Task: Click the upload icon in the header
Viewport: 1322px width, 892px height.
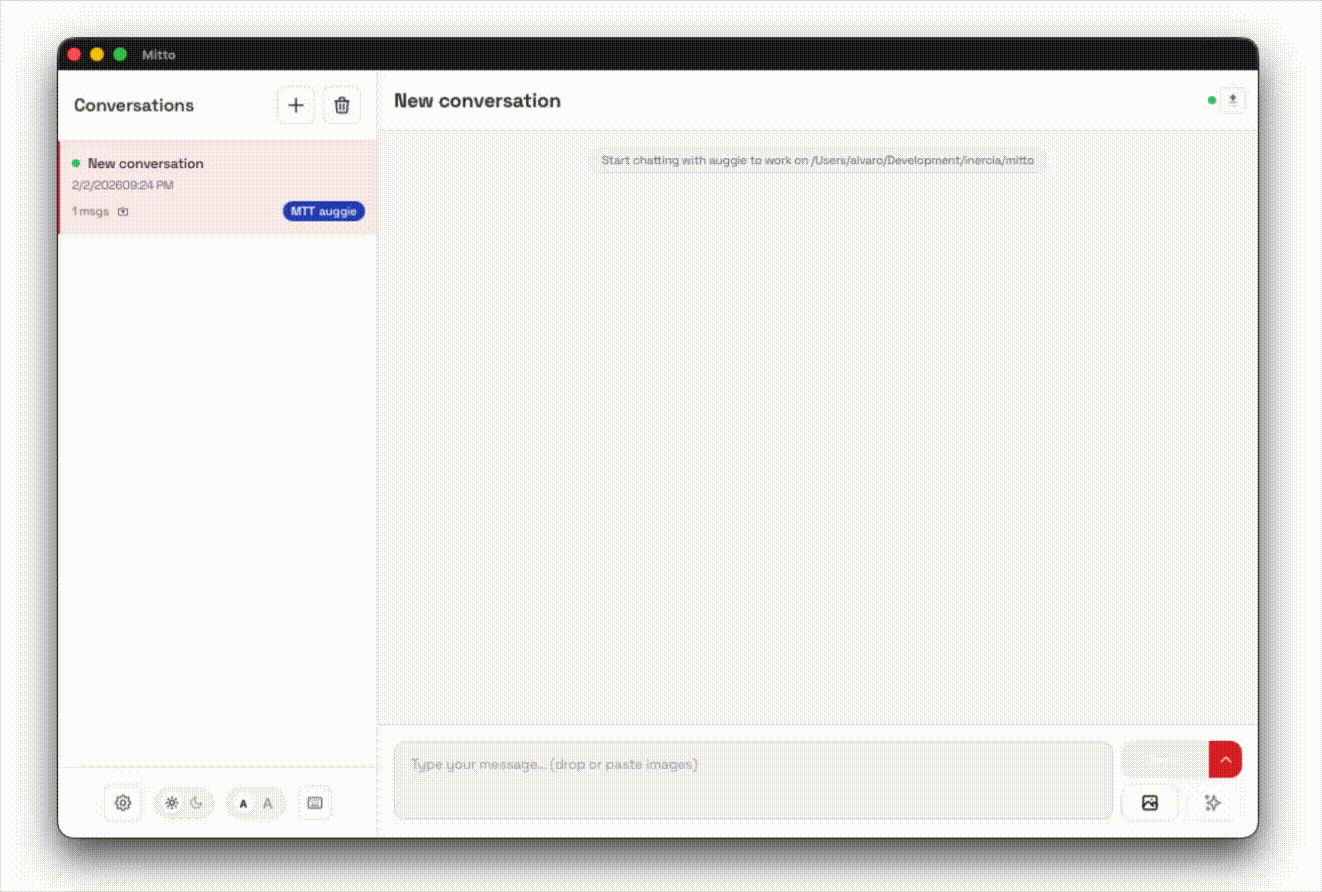Action: coord(1233,100)
